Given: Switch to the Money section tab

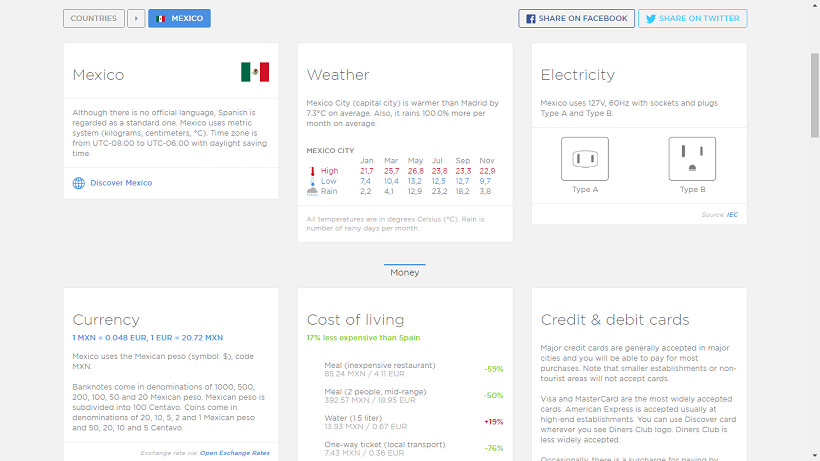Looking at the screenshot, I should pos(405,272).
